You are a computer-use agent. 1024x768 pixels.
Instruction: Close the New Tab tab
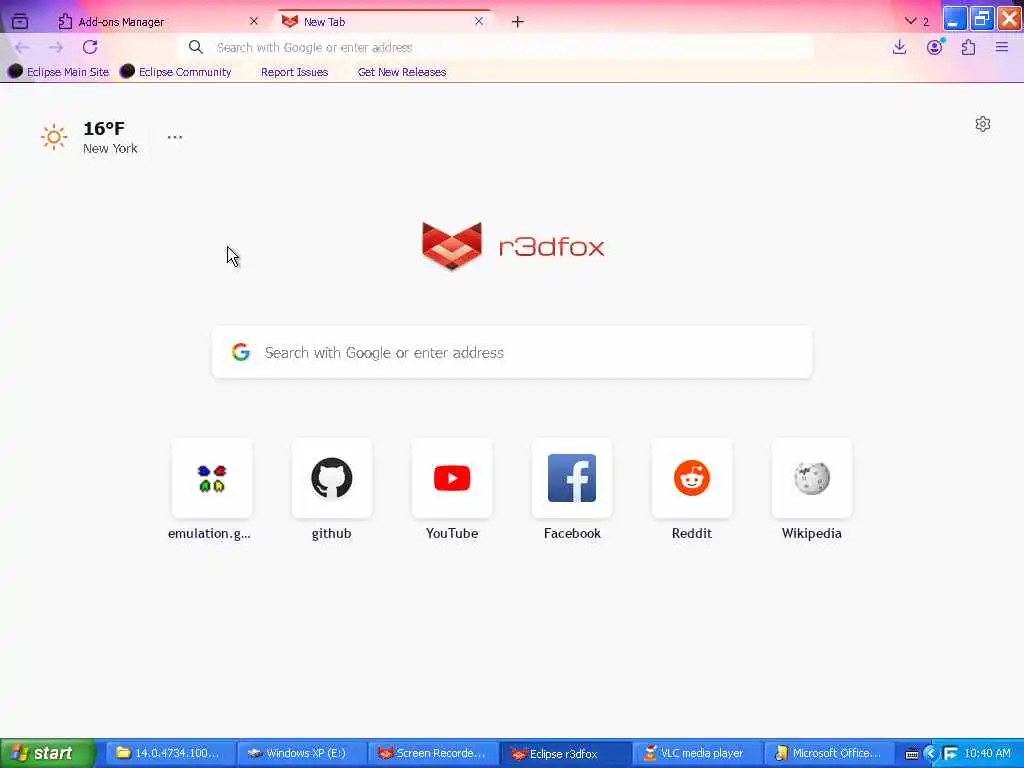(x=479, y=22)
